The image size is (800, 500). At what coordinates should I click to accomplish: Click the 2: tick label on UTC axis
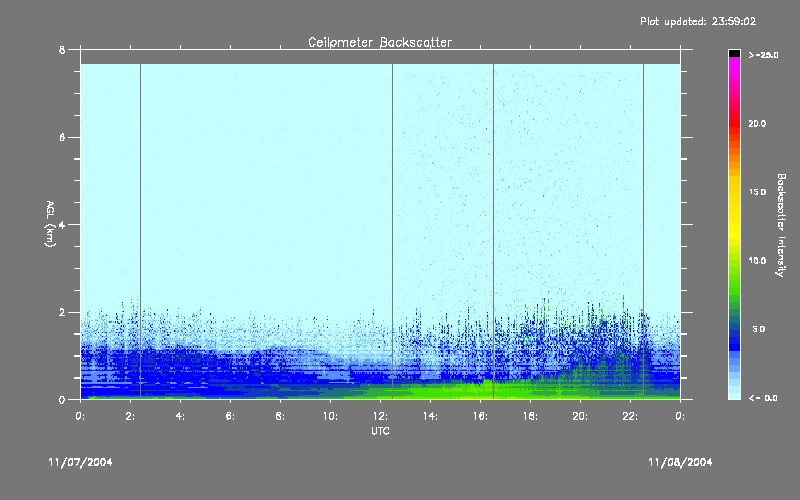[x=130, y=416]
